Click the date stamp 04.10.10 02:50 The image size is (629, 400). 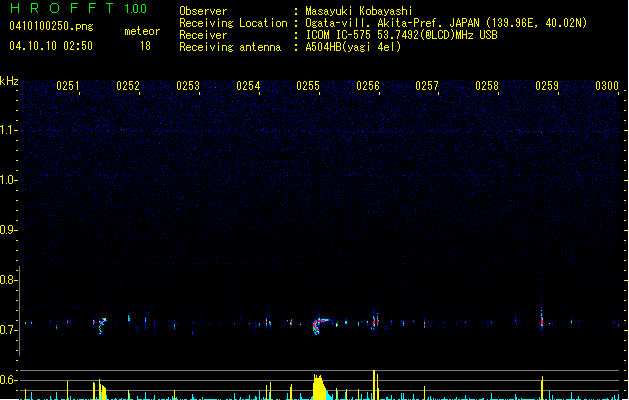pyautogui.click(x=51, y=46)
